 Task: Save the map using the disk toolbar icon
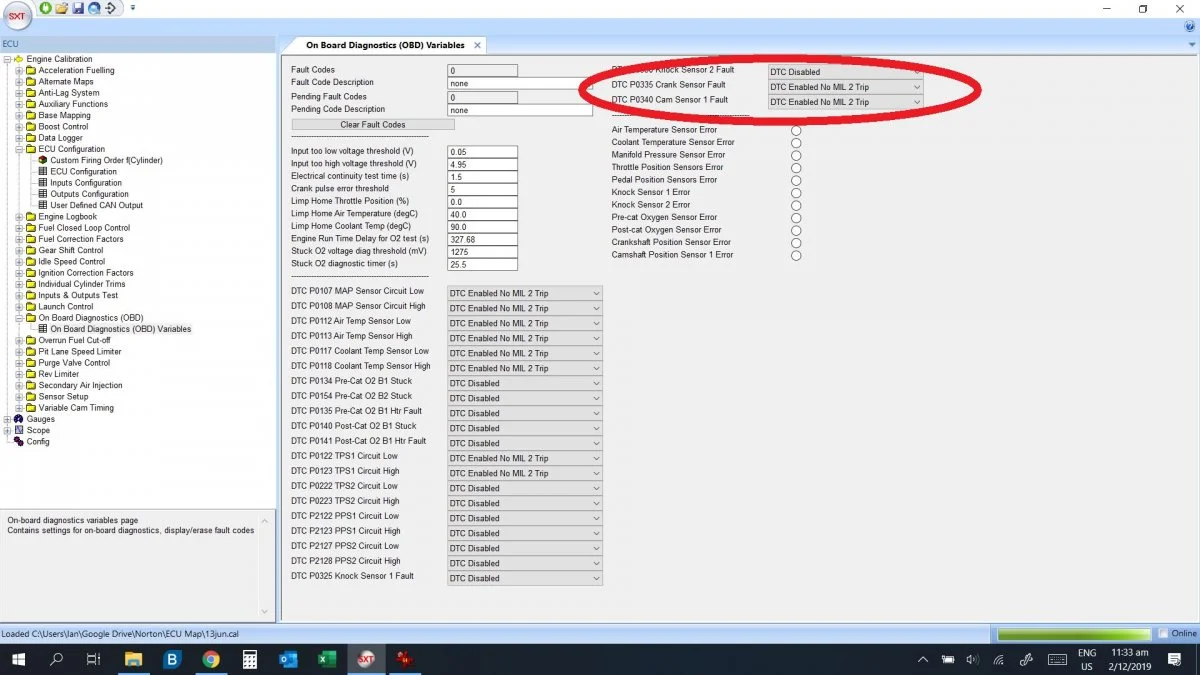pyautogui.click(x=78, y=8)
